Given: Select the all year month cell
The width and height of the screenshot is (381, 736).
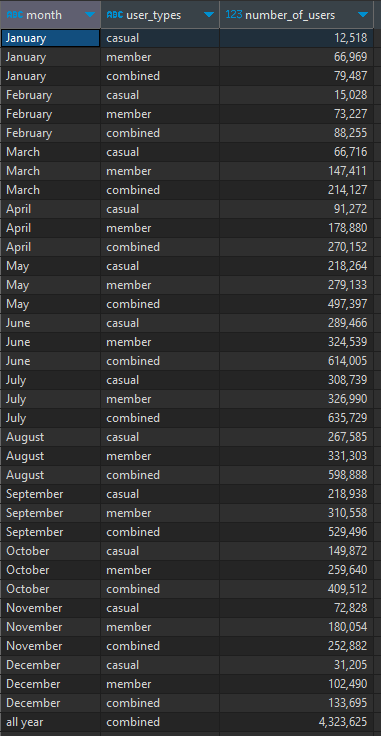Looking at the screenshot, I should 50,722.
